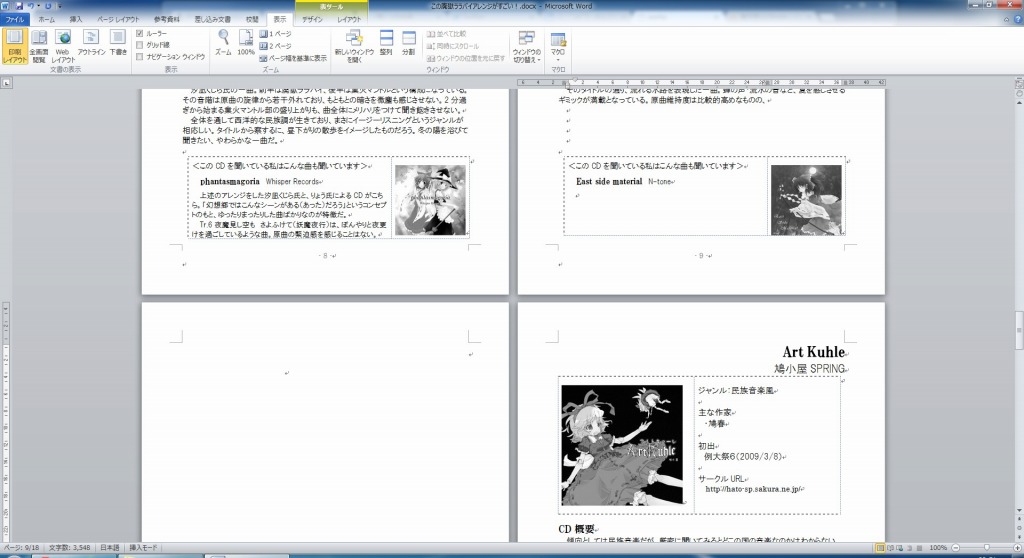This screenshot has height=558, width=1024.
Task: Switch to Web レイアウト view
Action: (63, 46)
